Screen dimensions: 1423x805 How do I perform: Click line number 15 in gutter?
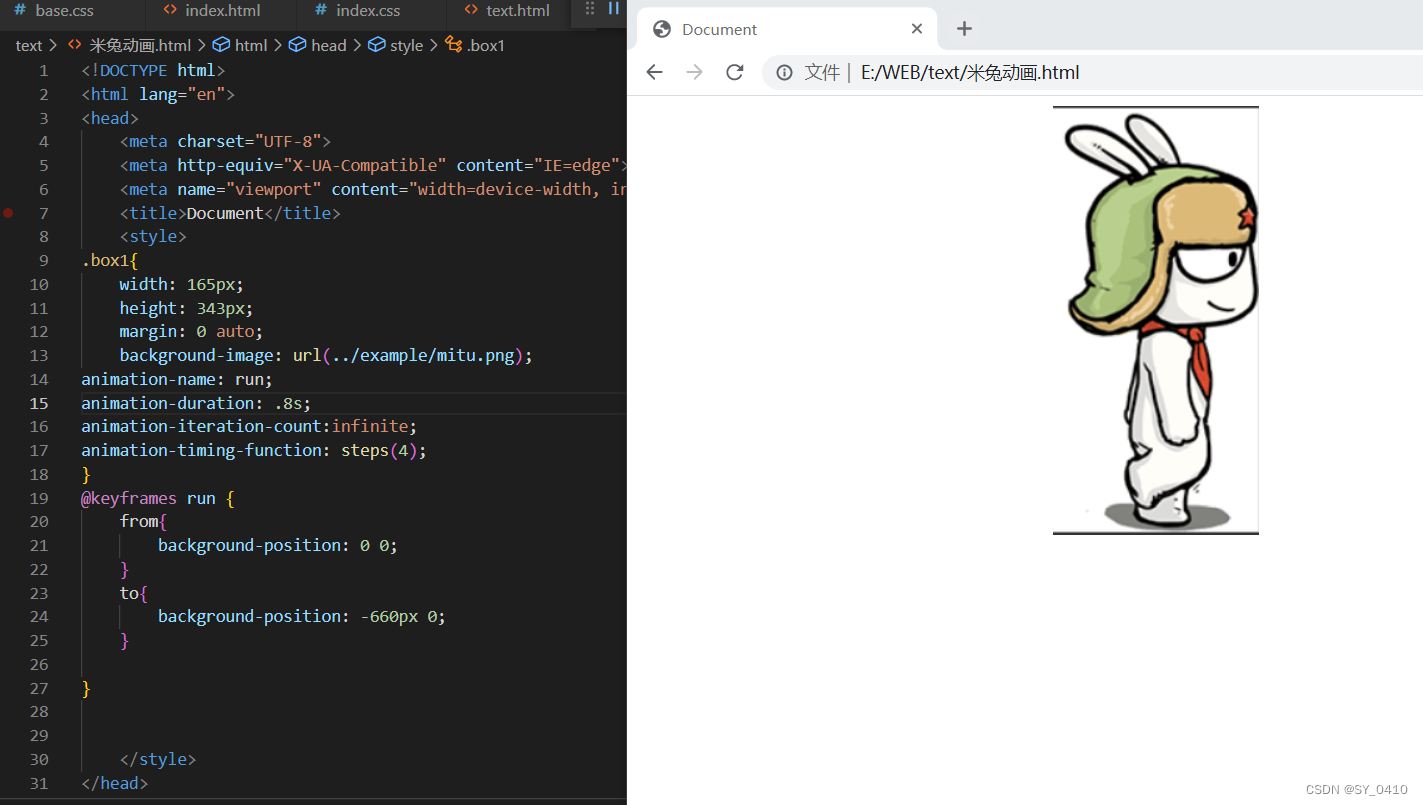point(39,403)
